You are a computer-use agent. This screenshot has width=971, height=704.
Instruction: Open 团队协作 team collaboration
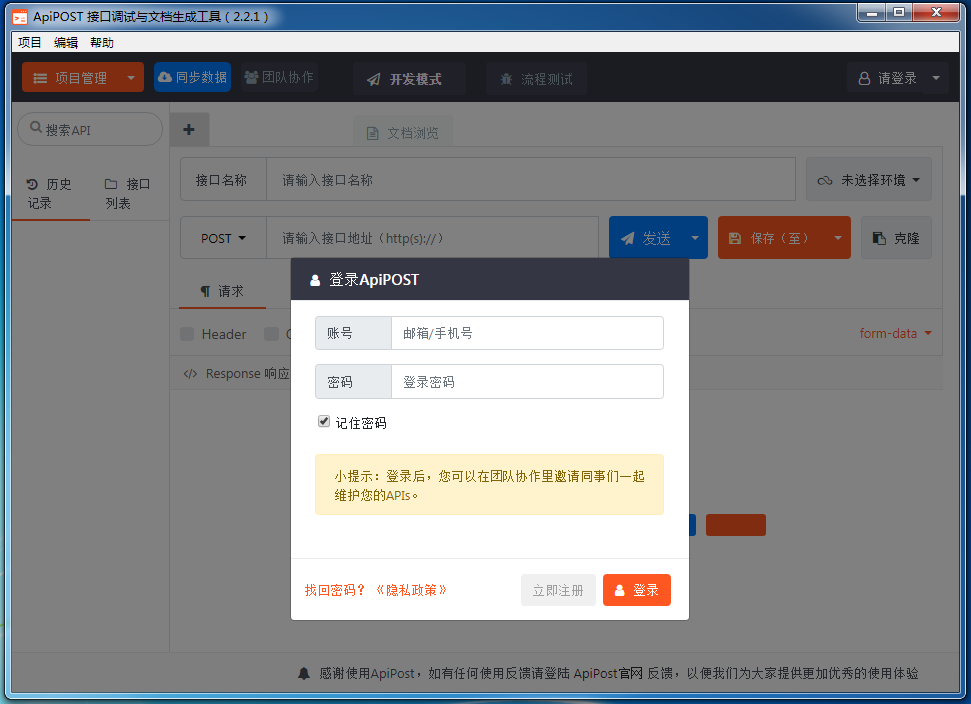pos(279,77)
